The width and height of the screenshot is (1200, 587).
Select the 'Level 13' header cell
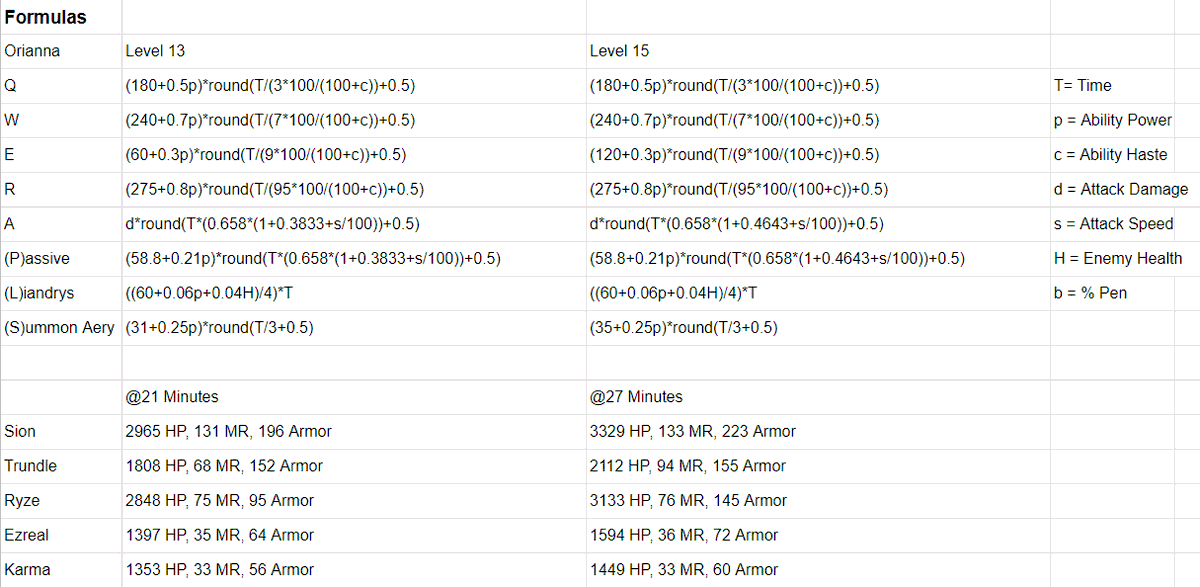click(x=353, y=51)
